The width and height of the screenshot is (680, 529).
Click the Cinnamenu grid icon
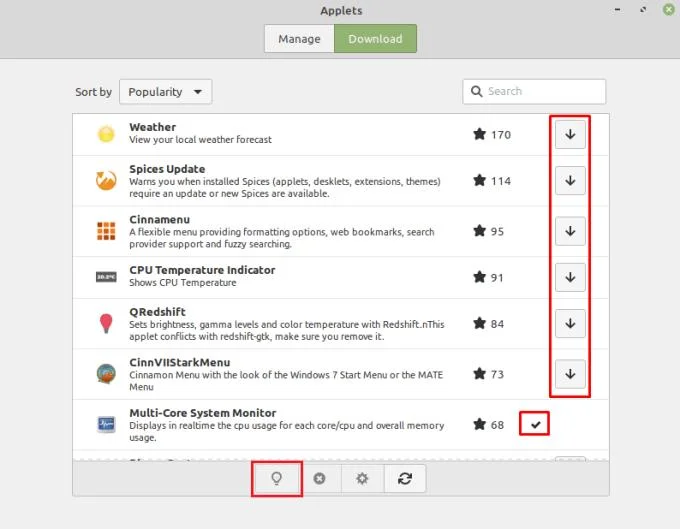106,231
